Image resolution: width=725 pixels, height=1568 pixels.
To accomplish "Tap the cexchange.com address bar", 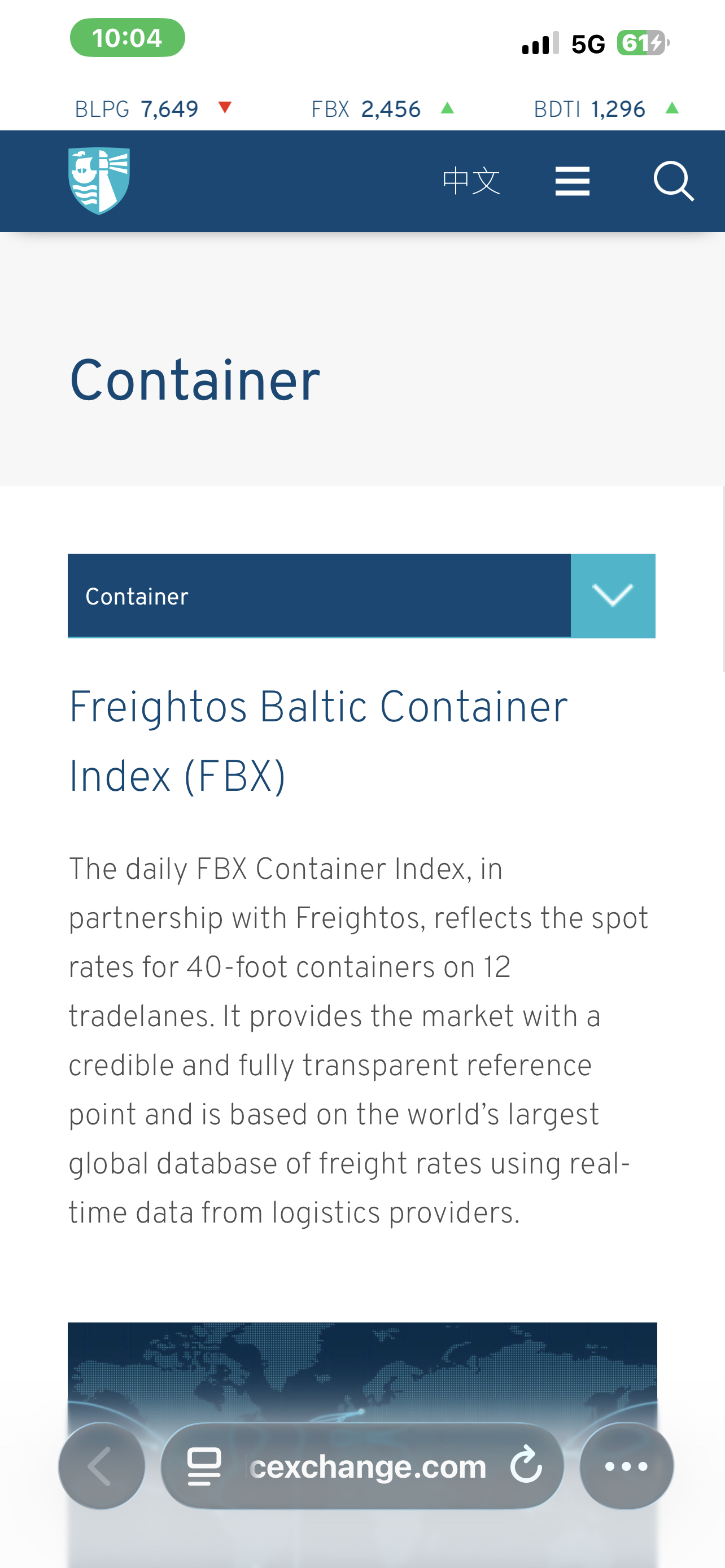I will [x=362, y=1466].
